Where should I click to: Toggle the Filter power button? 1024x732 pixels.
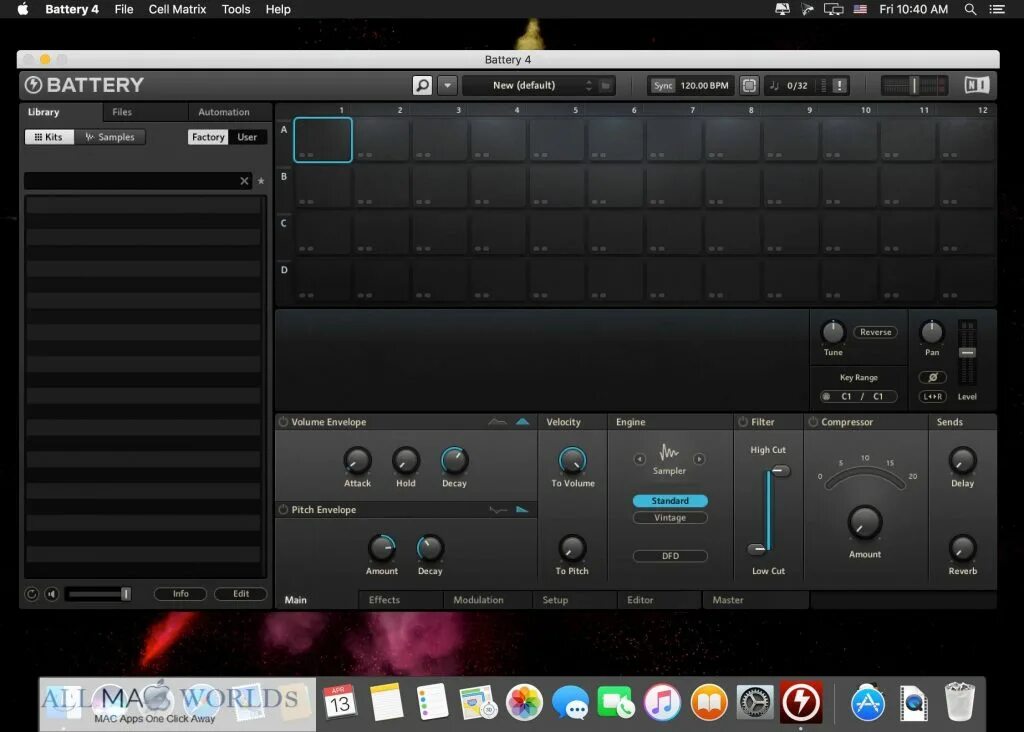pos(743,422)
